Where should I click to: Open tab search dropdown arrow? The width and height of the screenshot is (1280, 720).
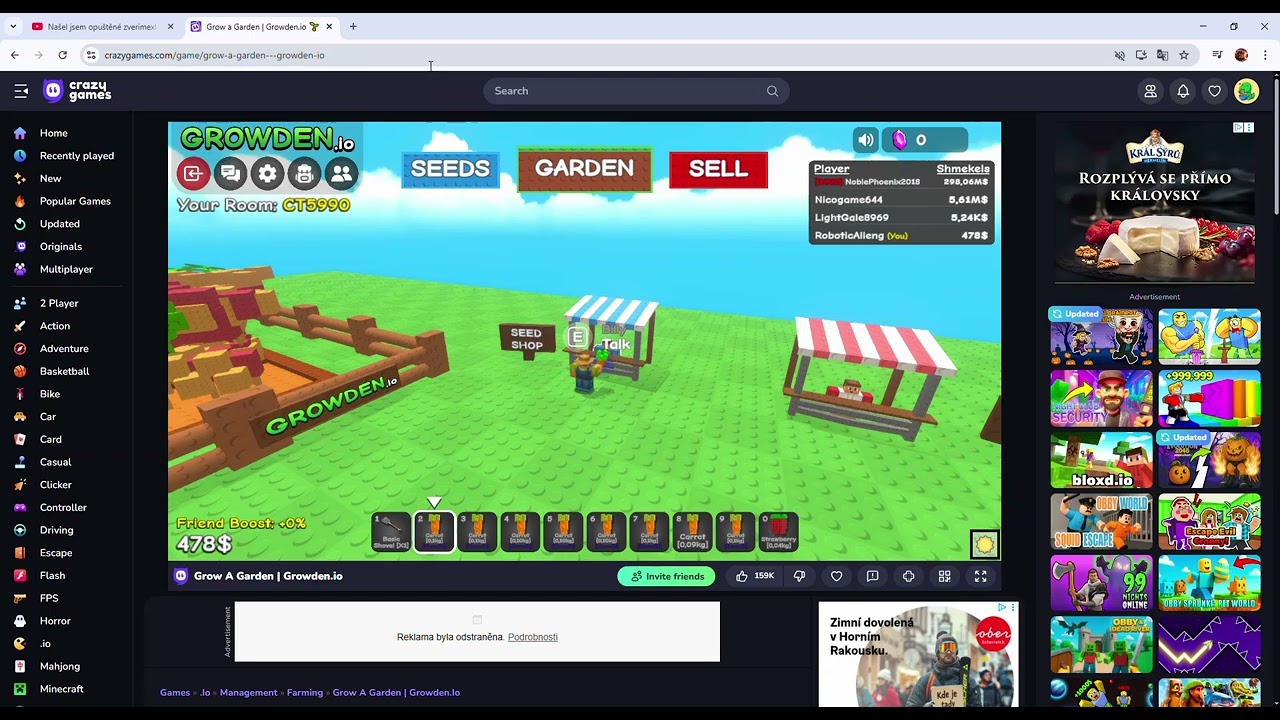(13, 27)
